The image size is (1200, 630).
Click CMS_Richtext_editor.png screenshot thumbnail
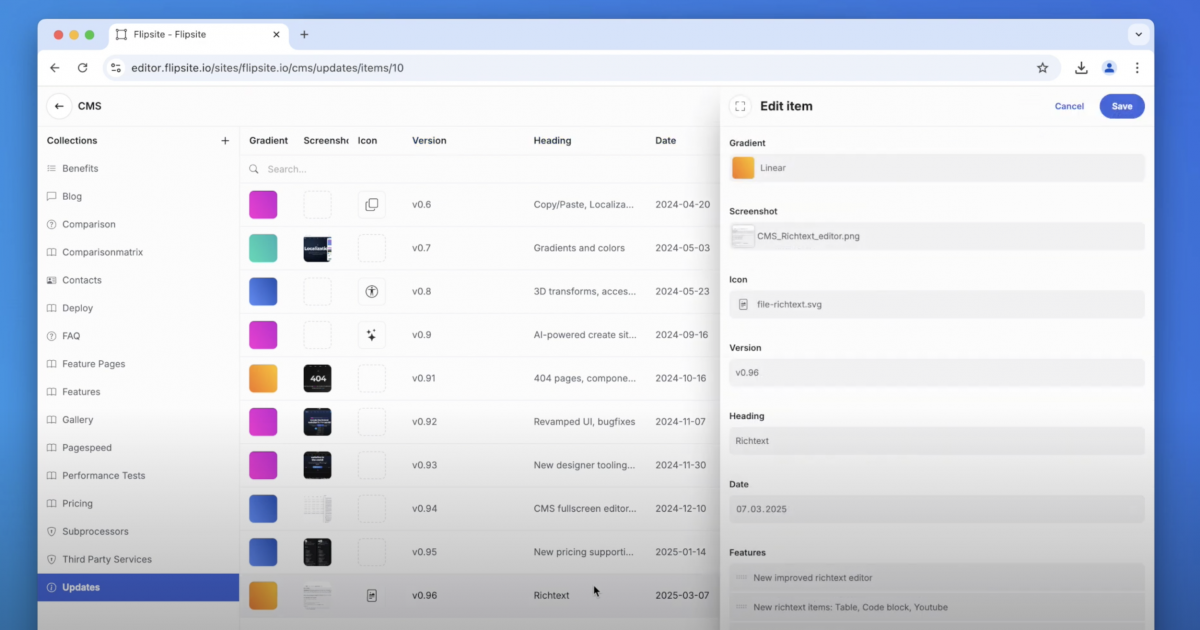click(x=743, y=236)
